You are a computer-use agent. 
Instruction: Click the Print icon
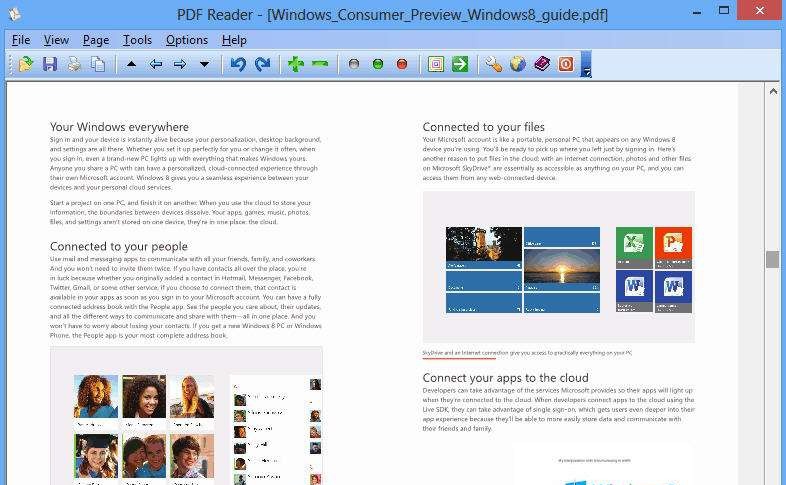click(74, 64)
